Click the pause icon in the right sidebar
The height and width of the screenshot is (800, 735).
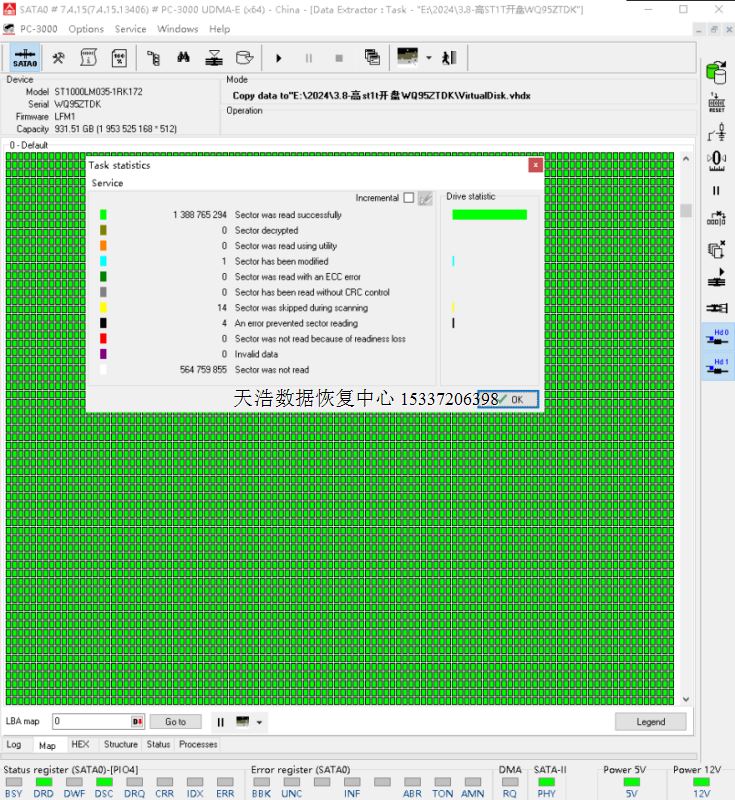(716, 190)
